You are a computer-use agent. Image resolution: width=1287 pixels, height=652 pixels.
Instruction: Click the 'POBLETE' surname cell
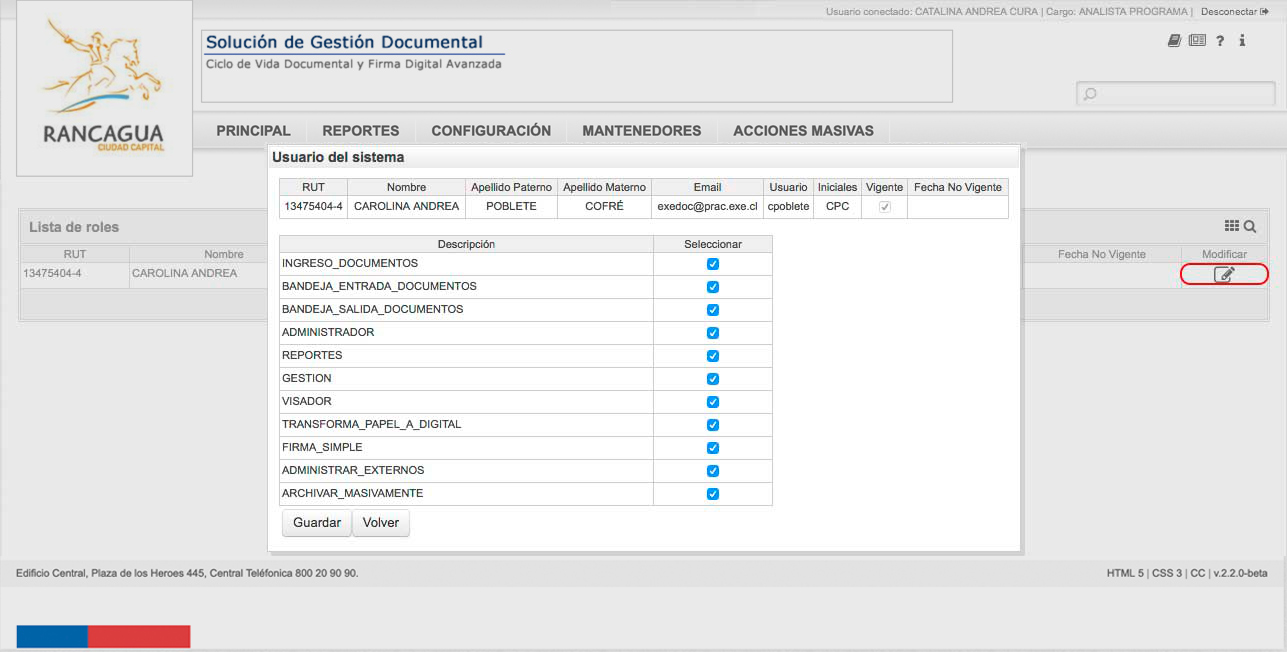[x=511, y=207]
